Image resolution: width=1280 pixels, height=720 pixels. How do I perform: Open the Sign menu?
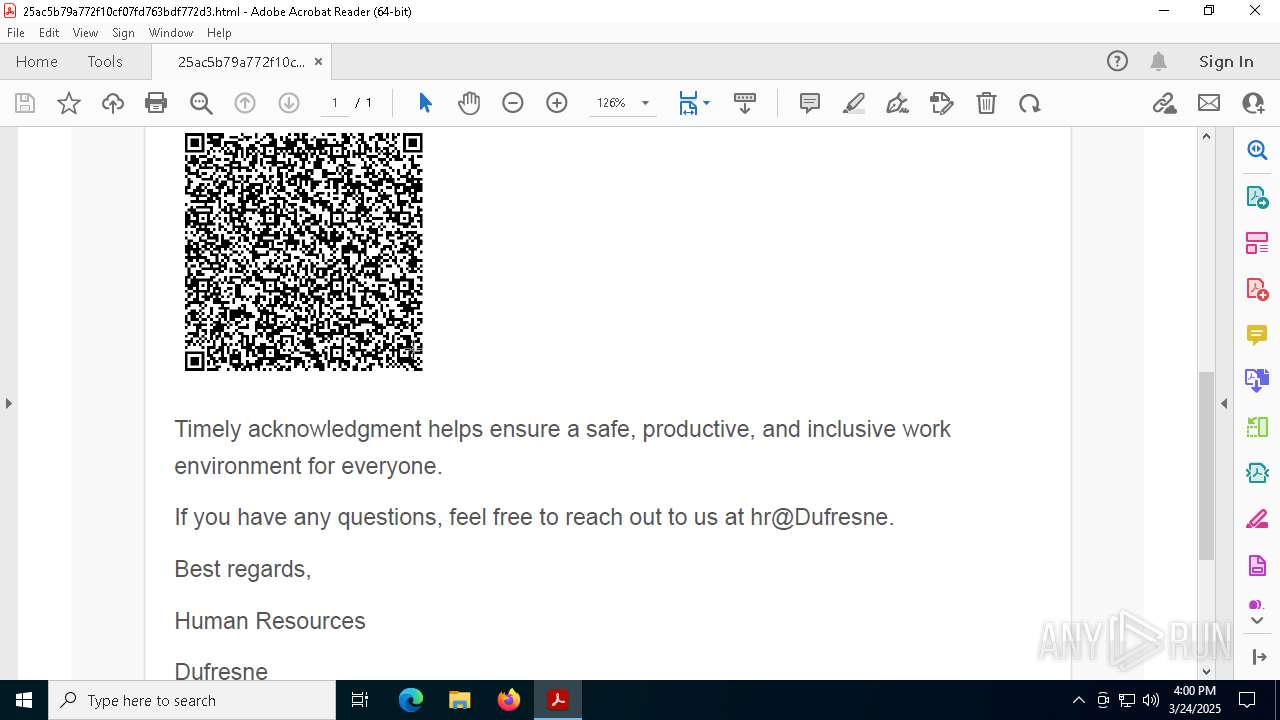point(123,33)
